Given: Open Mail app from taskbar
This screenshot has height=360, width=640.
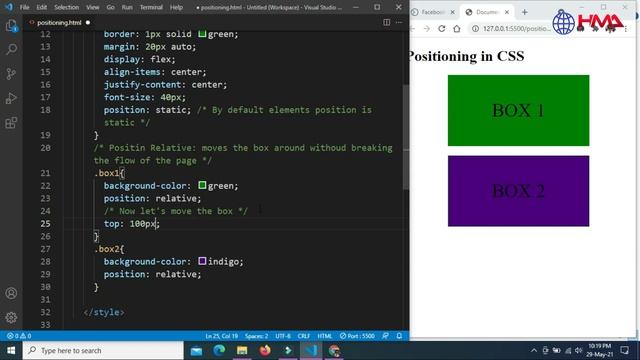Looking at the screenshot, I should tap(196, 351).
